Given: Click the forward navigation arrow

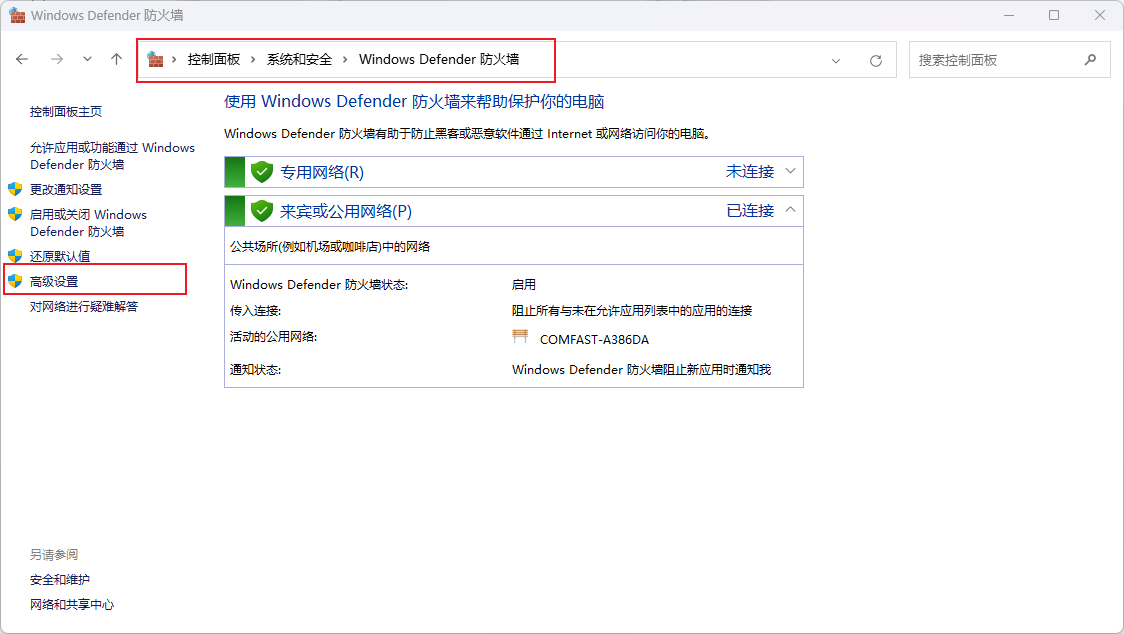Looking at the screenshot, I should tap(57, 60).
